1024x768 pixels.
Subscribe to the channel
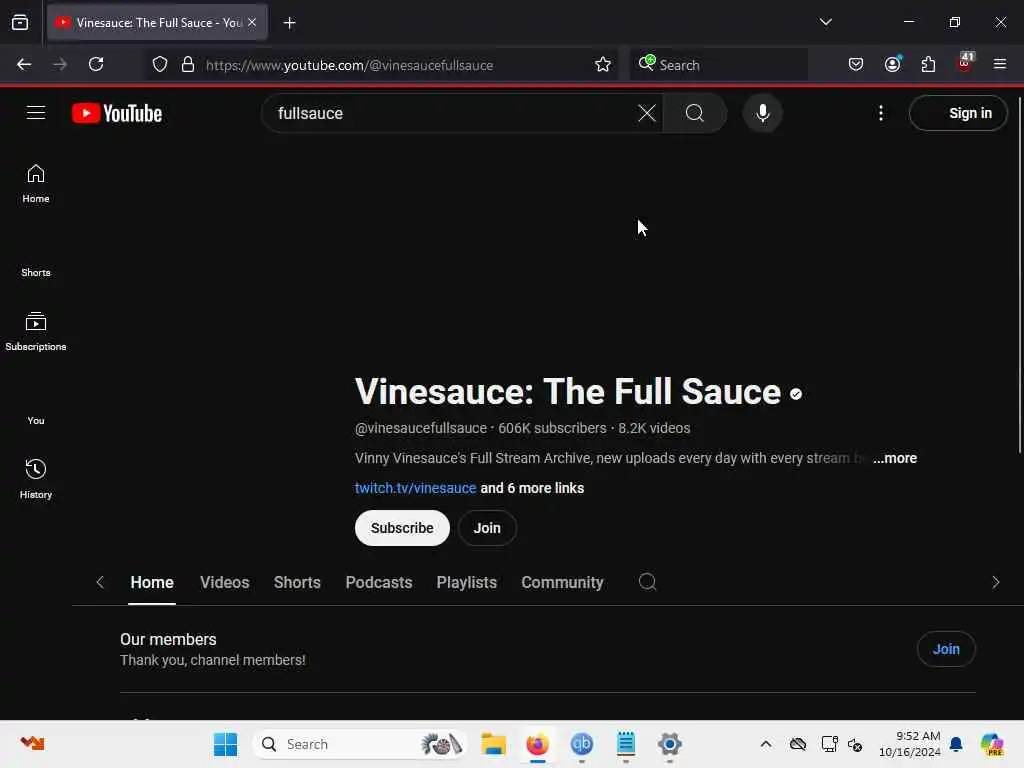click(402, 528)
